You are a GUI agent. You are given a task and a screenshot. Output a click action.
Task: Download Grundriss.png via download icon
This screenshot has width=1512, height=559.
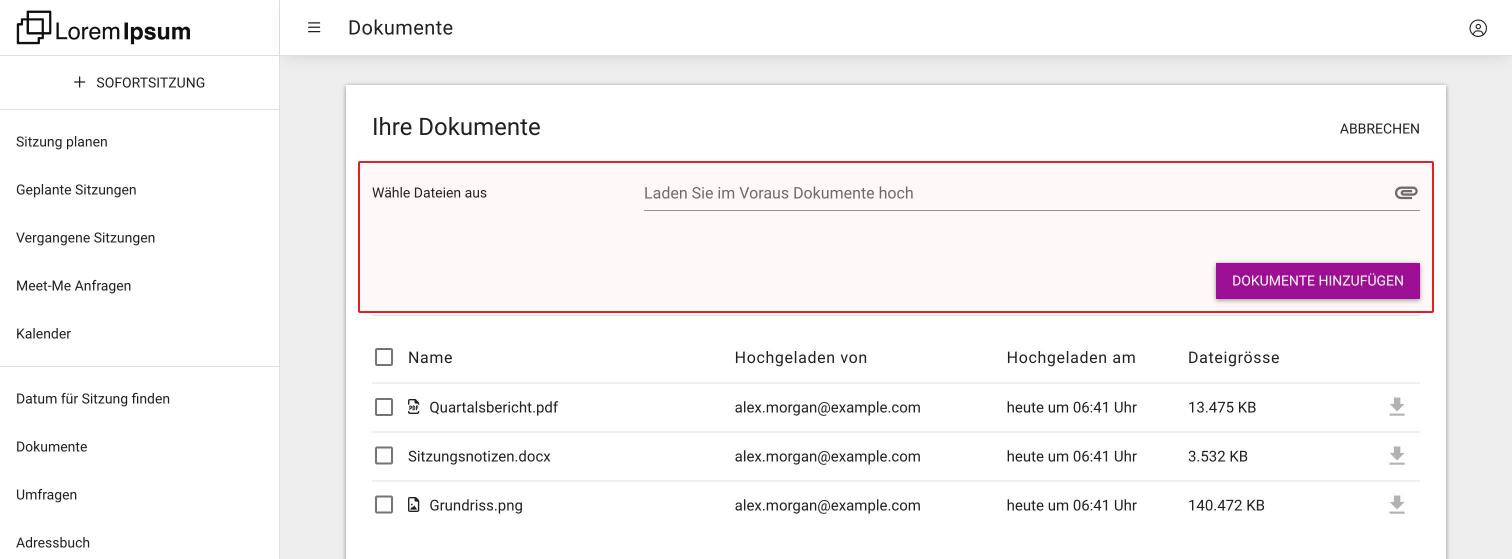[x=1397, y=505]
